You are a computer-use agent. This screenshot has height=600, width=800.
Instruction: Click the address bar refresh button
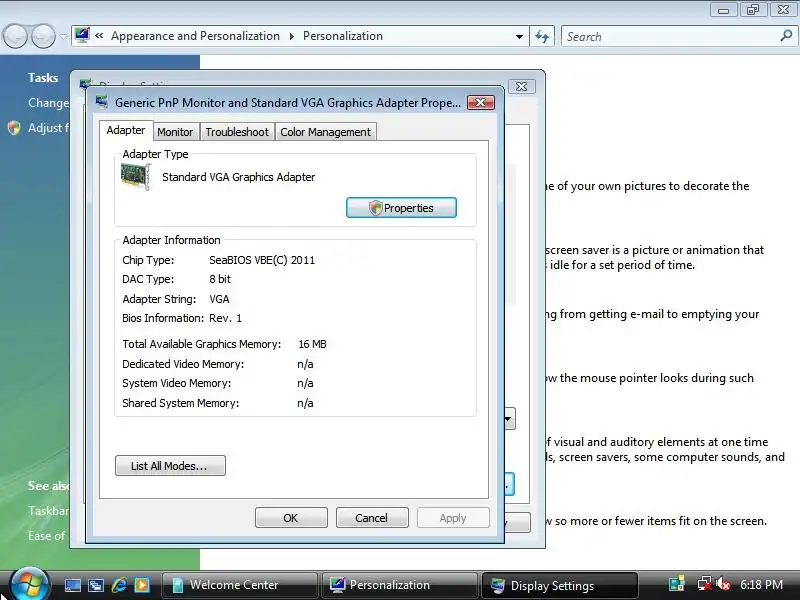542,36
